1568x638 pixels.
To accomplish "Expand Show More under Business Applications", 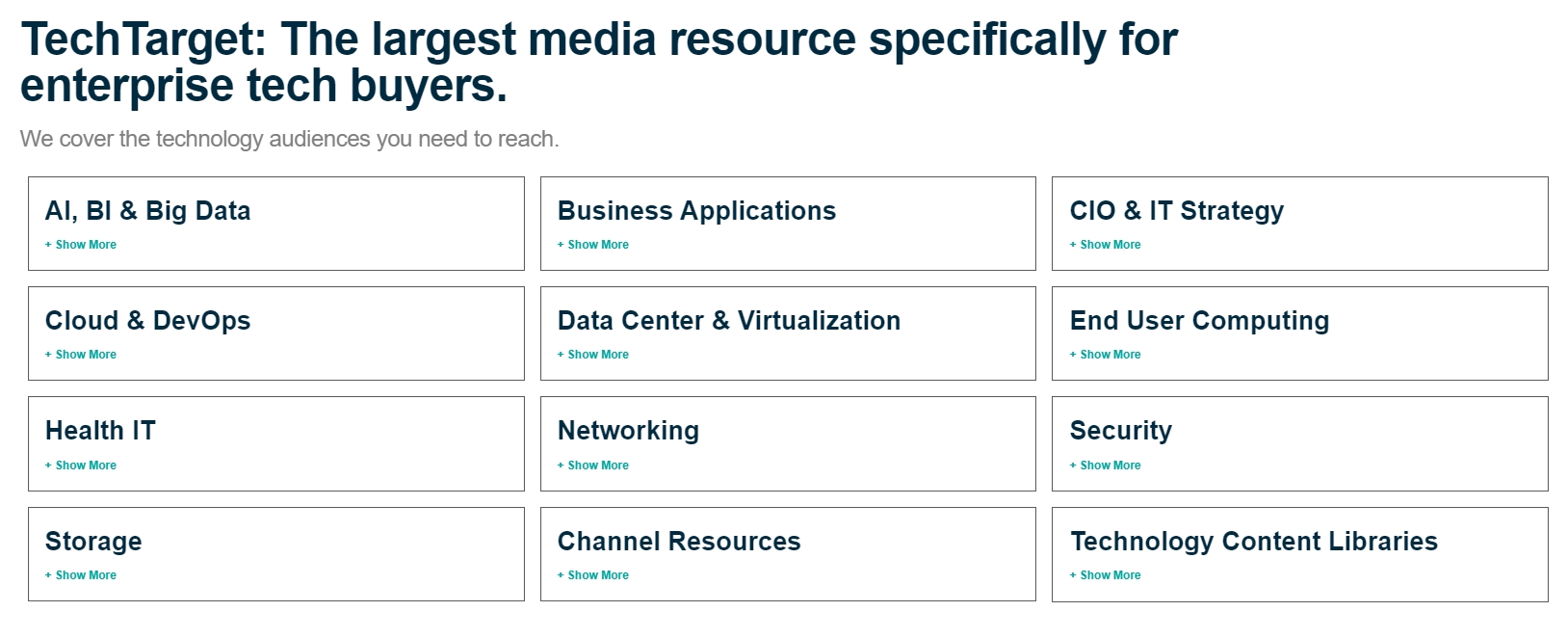I will coord(593,245).
